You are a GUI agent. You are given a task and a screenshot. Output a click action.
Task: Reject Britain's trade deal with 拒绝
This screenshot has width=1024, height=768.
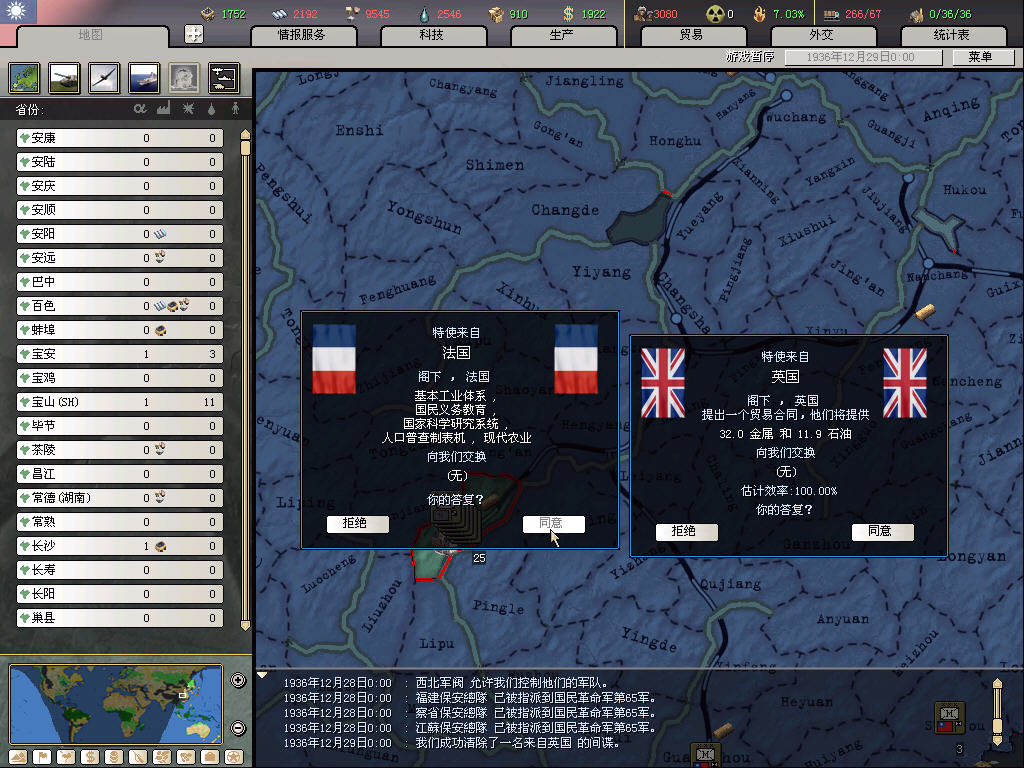(x=686, y=532)
